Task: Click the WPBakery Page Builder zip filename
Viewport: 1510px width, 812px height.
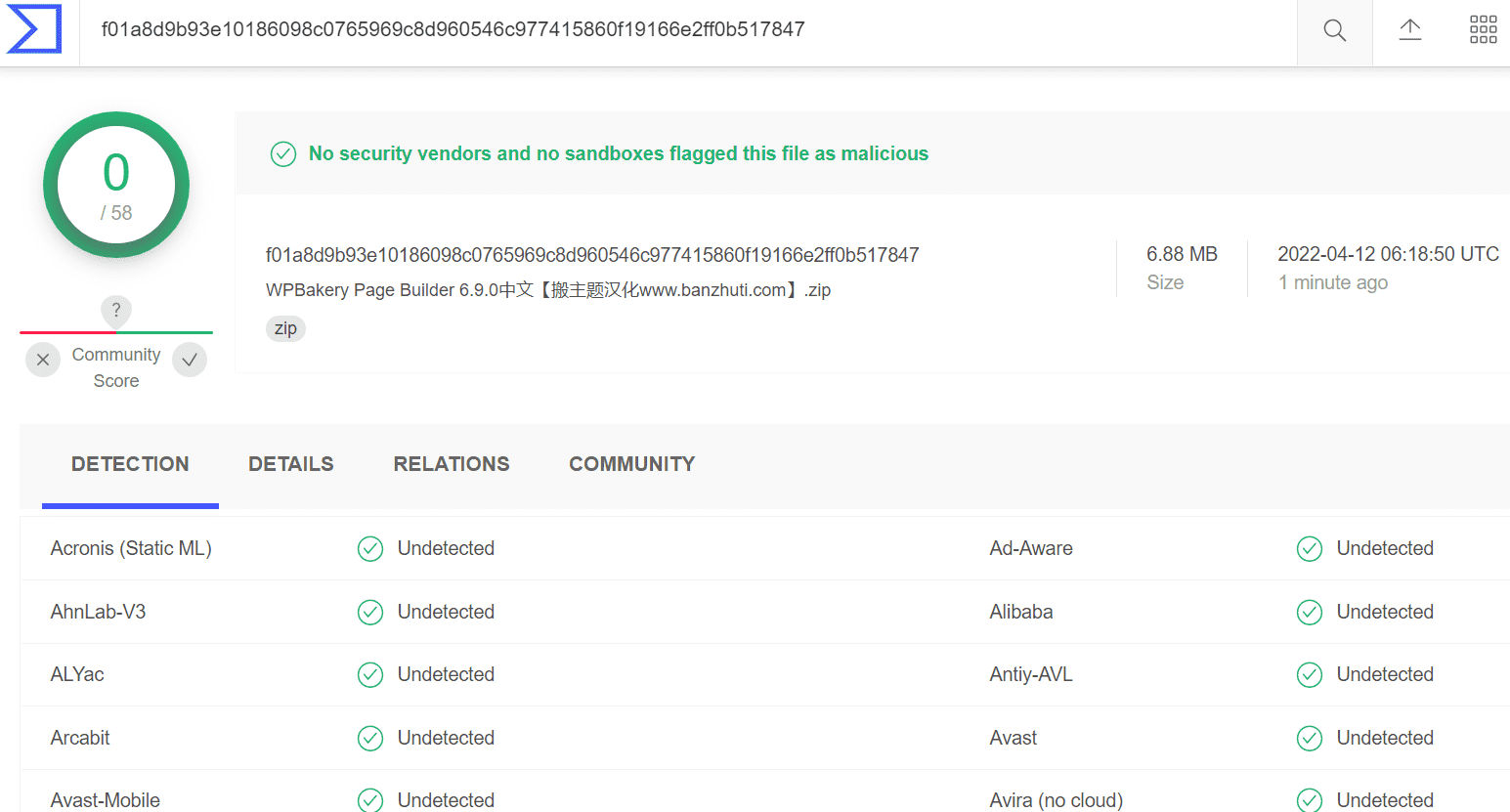Action: pyautogui.click(x=548, y=290)
